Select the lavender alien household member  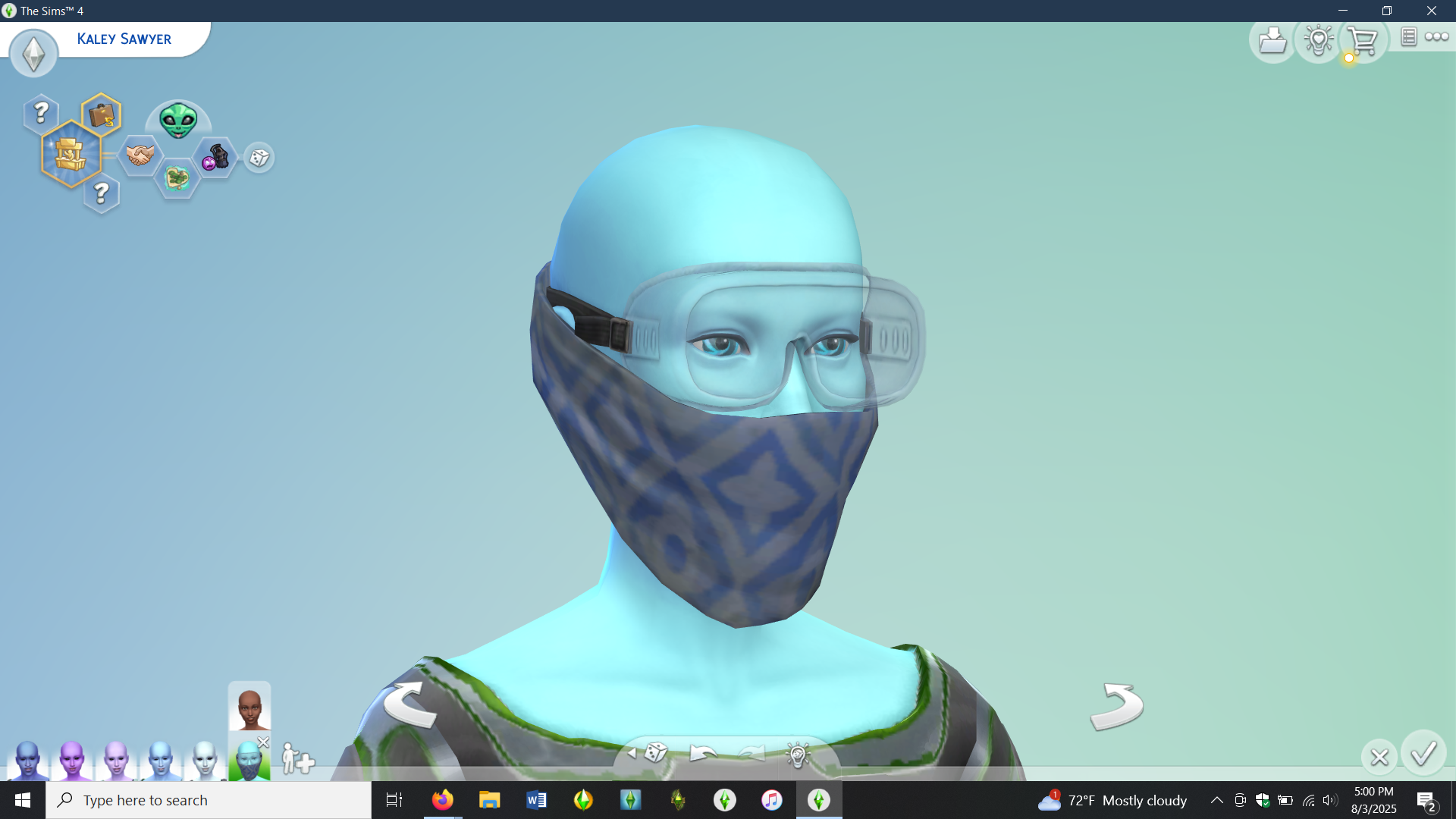coord(116,760)
